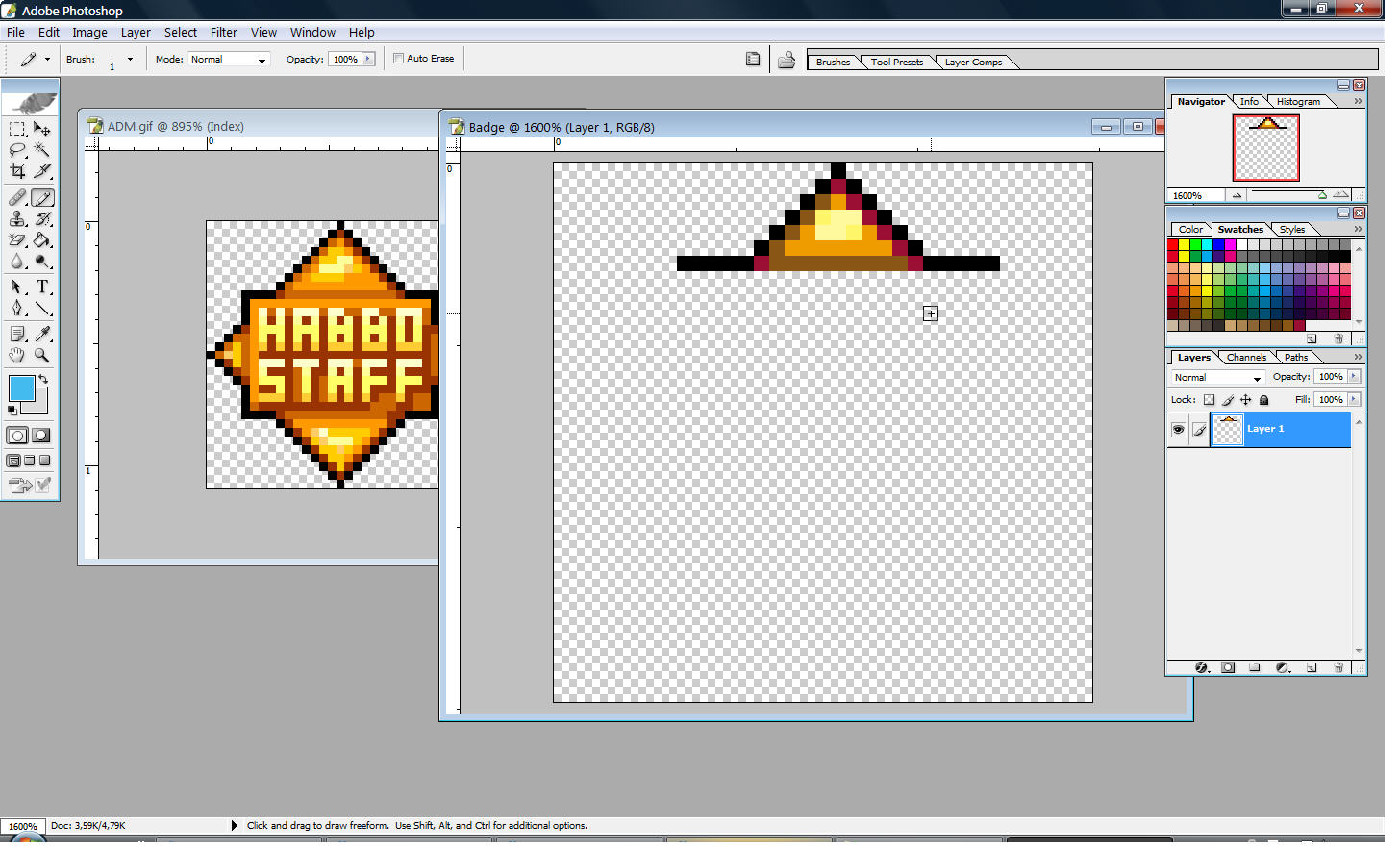Select the Type tool
This screenshot has width=1400, height=850.
[x=42, y=288]
